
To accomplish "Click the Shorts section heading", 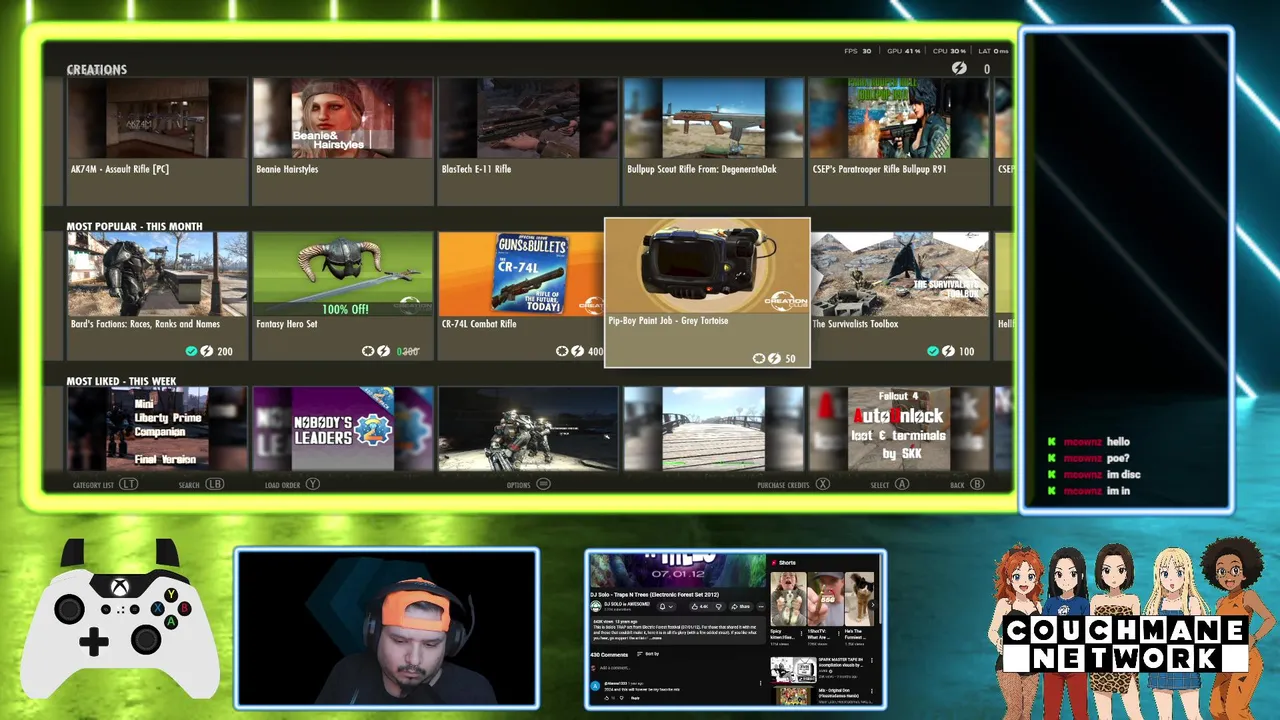I will coord(787,563).
